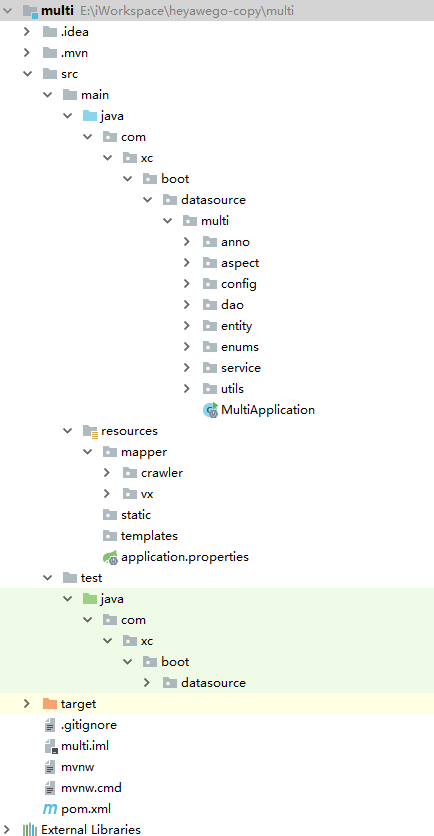Select the mvnw.cmd file name
The image size is (434, 836).
91,787
